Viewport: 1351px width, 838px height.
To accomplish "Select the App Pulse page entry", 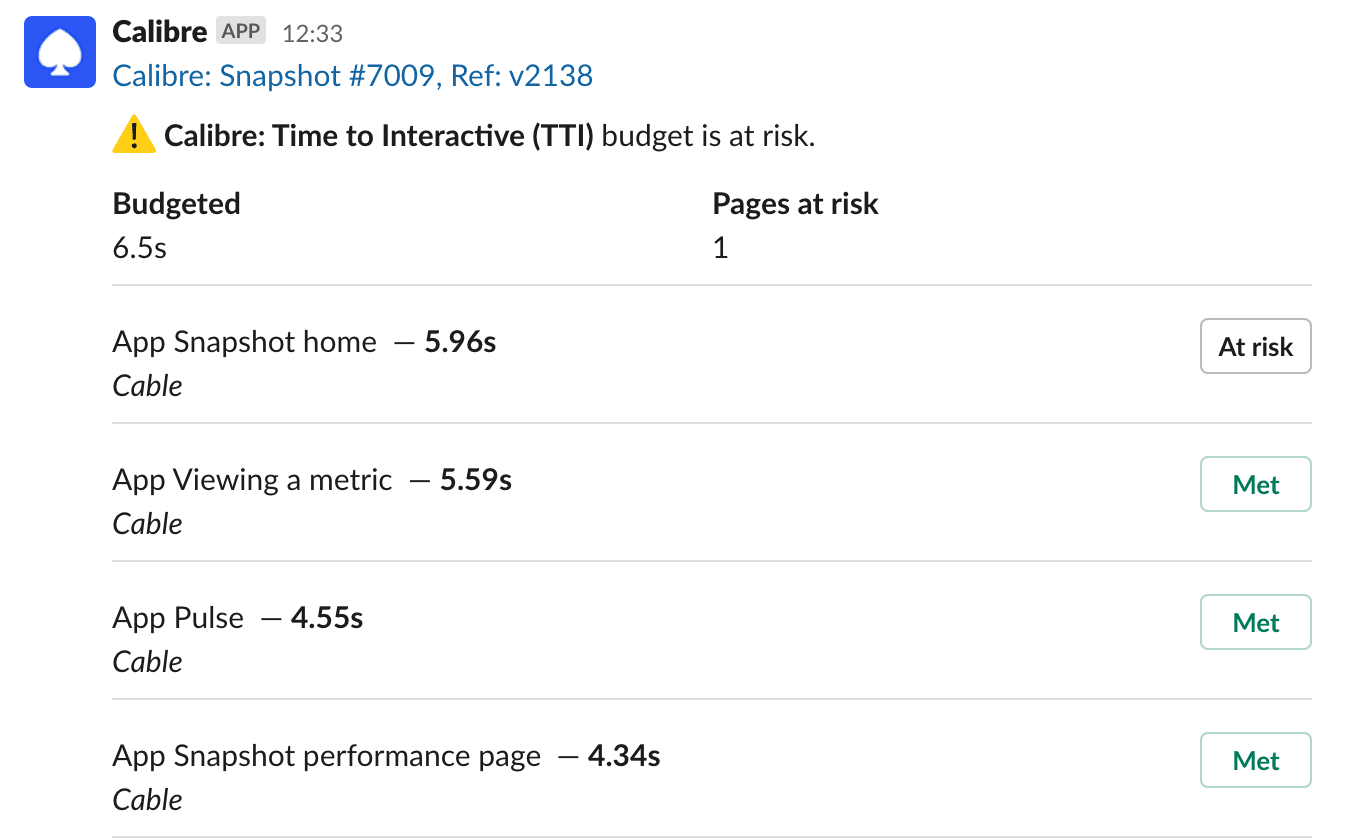I will coord(178,618).
